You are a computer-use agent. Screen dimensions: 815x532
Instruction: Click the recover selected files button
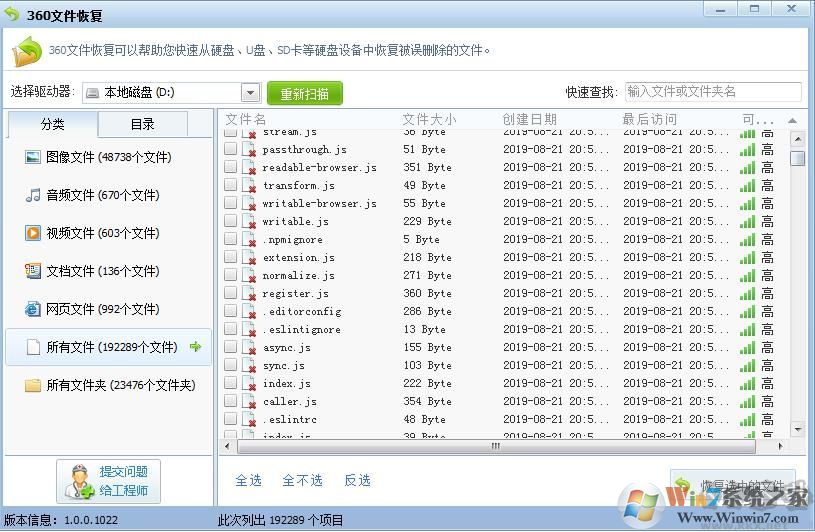point(733,486)
